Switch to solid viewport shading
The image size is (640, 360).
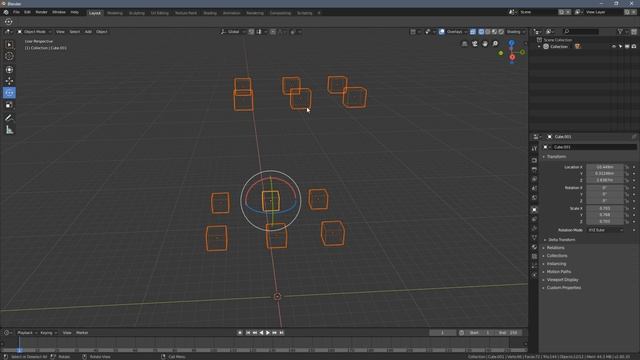click(488, 31)
